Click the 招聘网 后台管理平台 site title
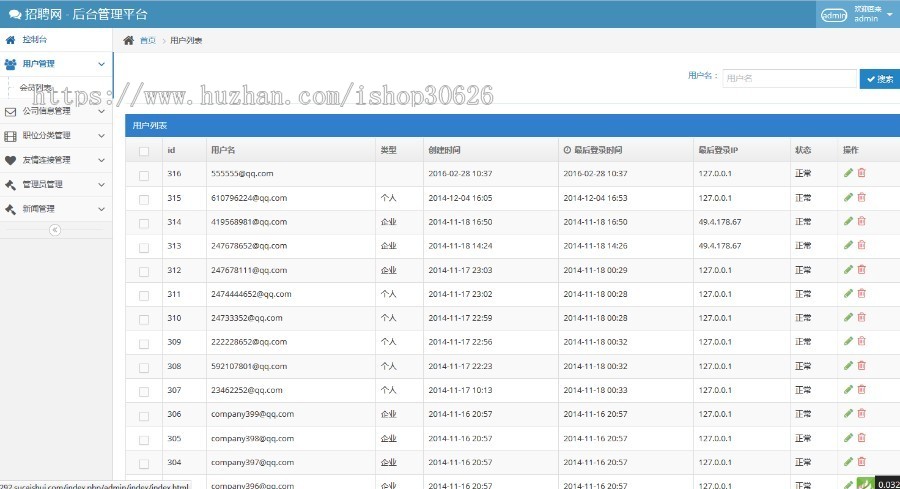 [79, 14]
